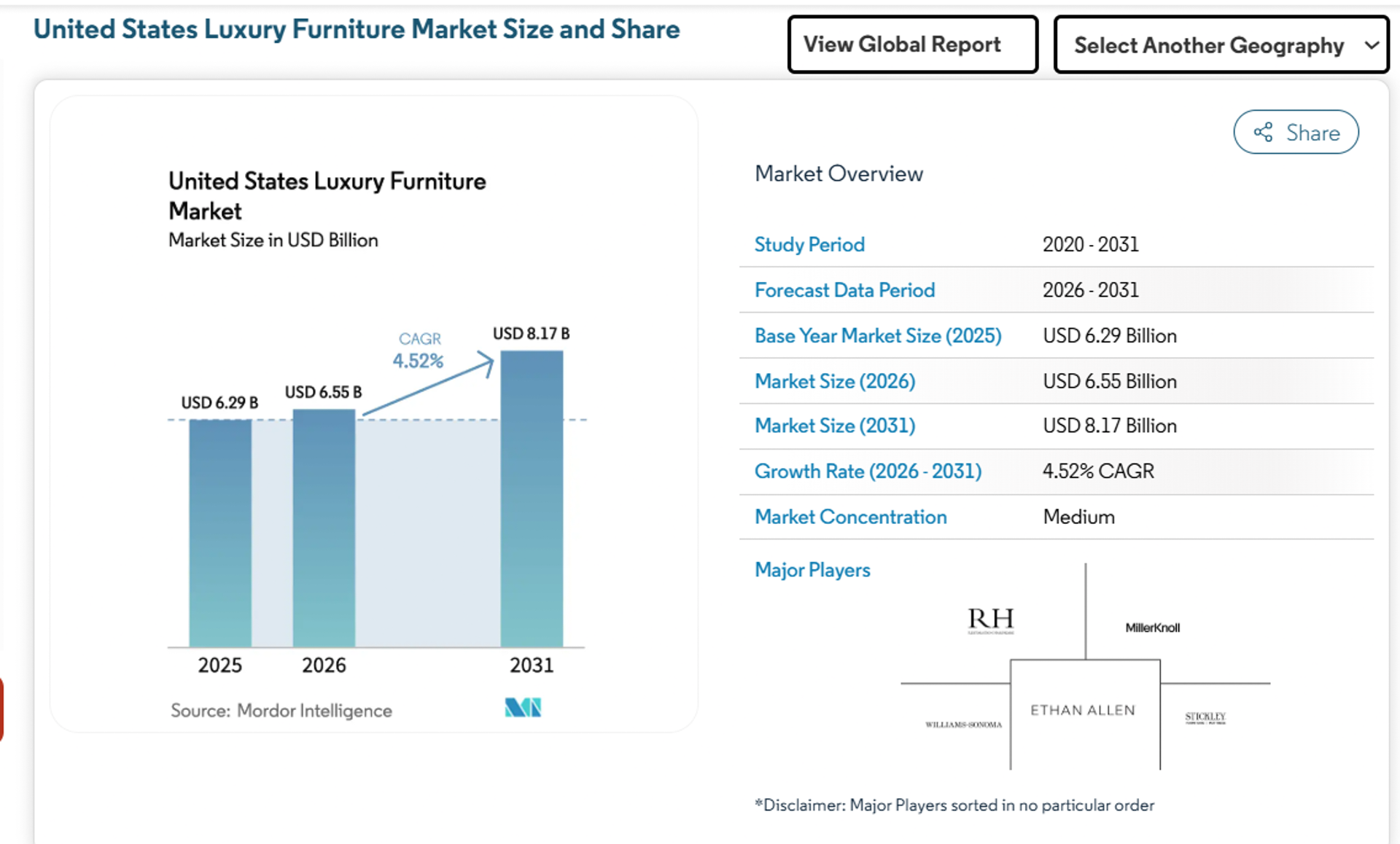Click the United States Luxury Furniture Market heading

[326, 195]
